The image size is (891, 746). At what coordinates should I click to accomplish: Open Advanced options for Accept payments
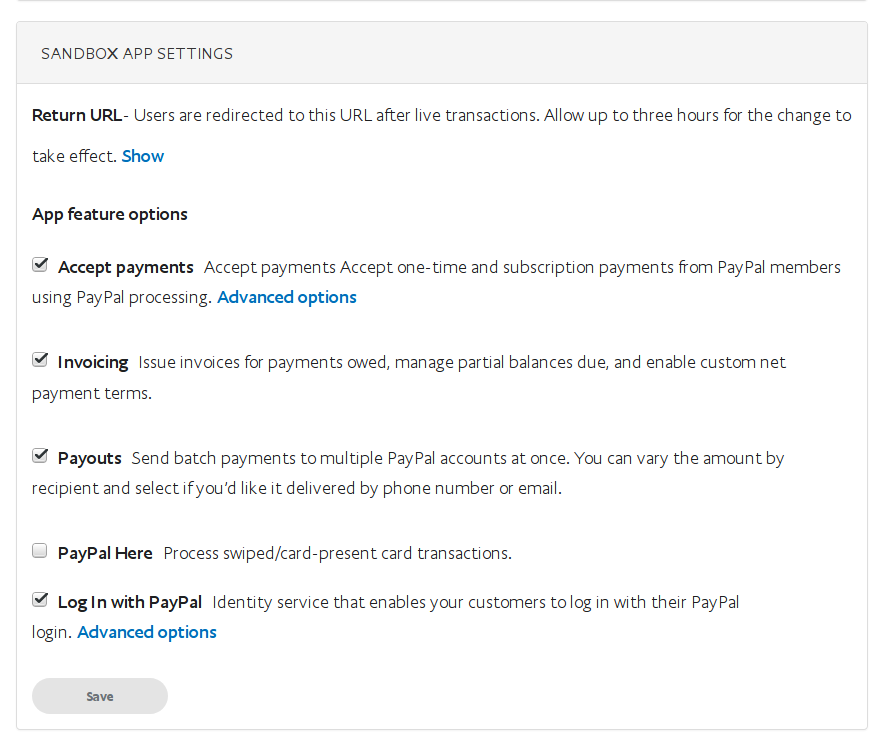(x=287, y=297)
